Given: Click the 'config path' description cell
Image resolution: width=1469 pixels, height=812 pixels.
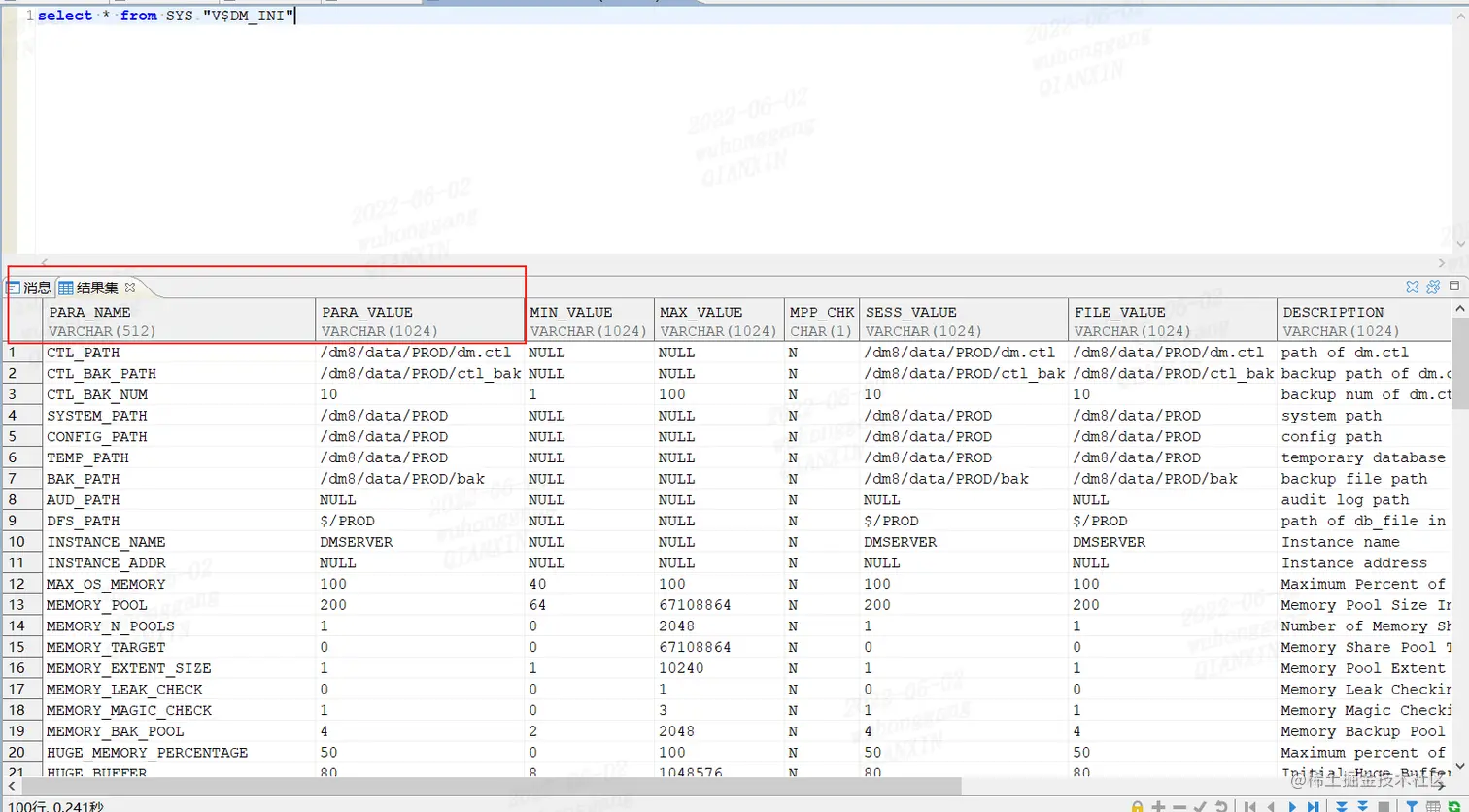Looking at the screenshot, I should pyautogui.click(x=1364, y=437).
